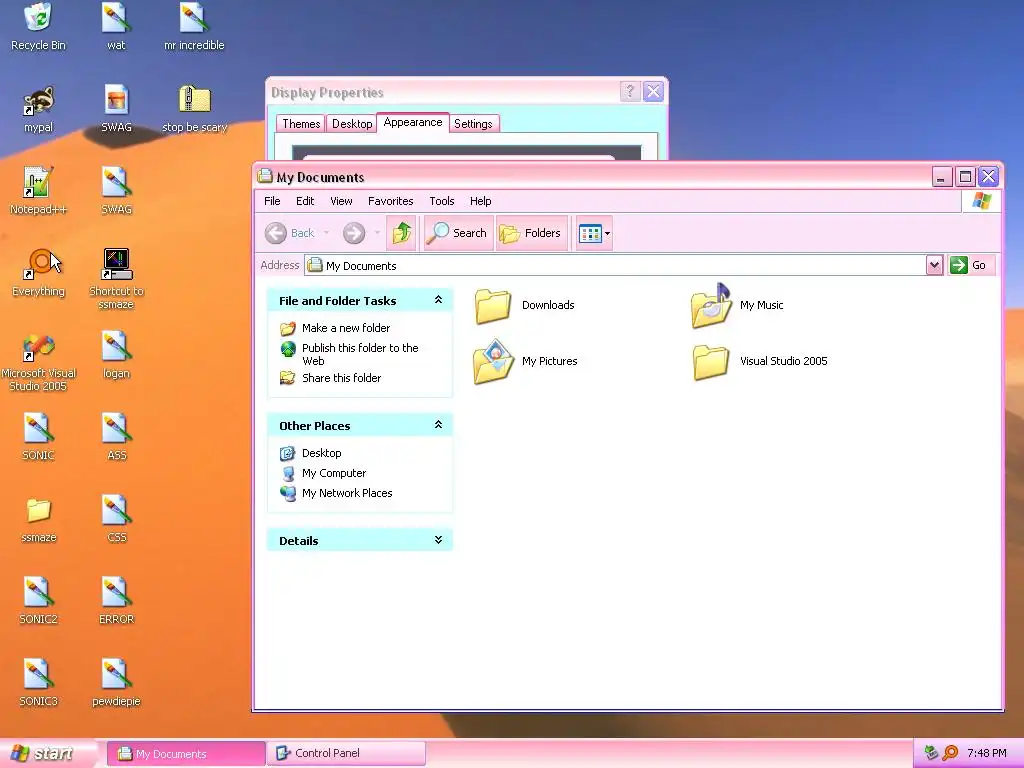Viewport: 1024px width, 768px height.
Task: Click the Back navigation button
Action: pyautogui.click(x=289, y=233)
